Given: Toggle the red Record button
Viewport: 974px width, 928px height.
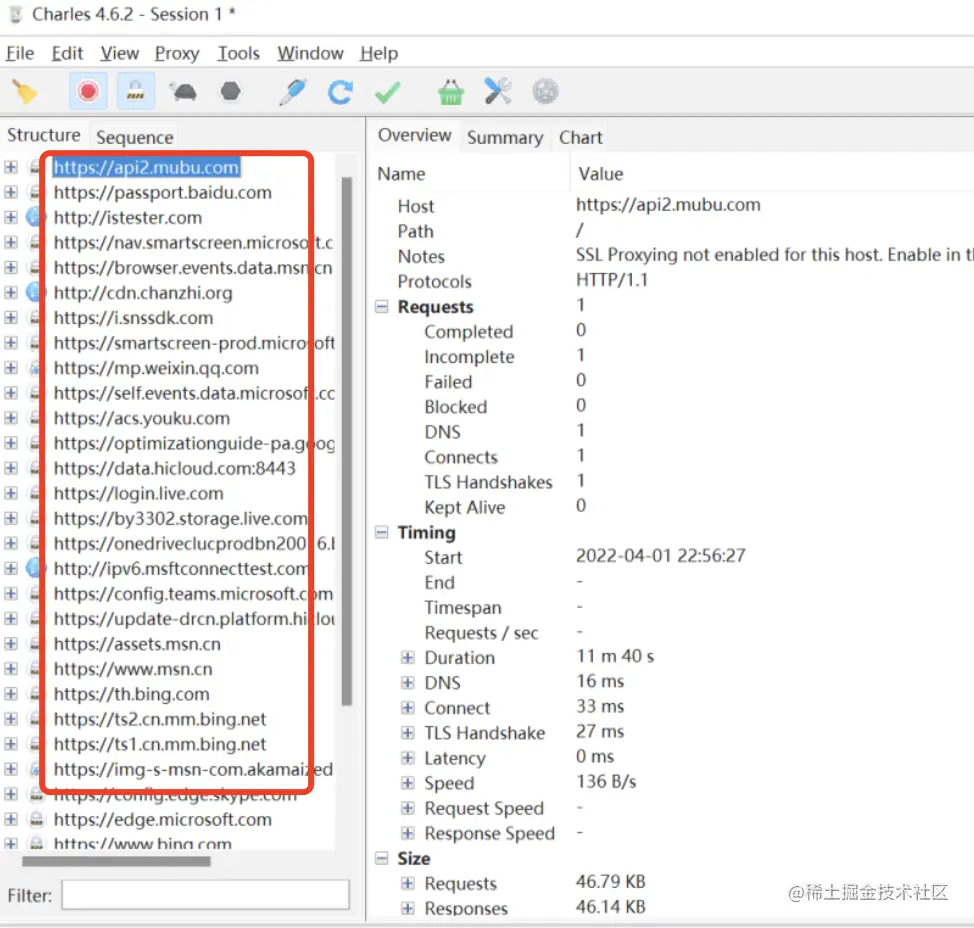Looking at the screenshot, I should 88,91.
